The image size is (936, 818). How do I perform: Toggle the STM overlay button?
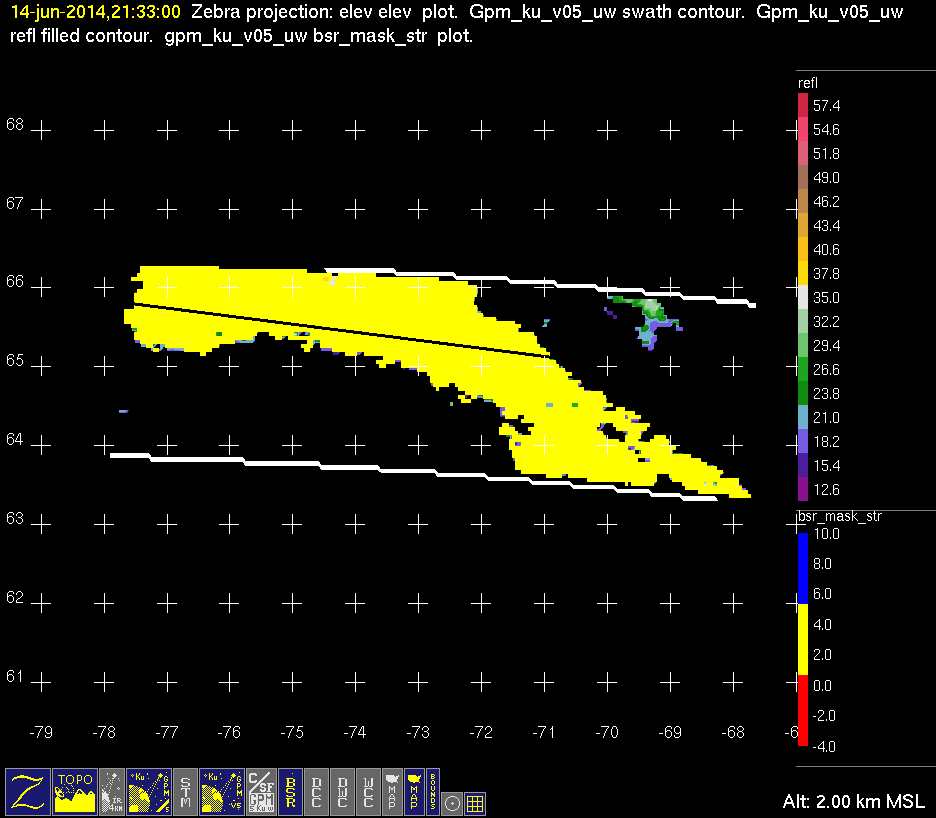pyautogui.click(x=186, y=790)
